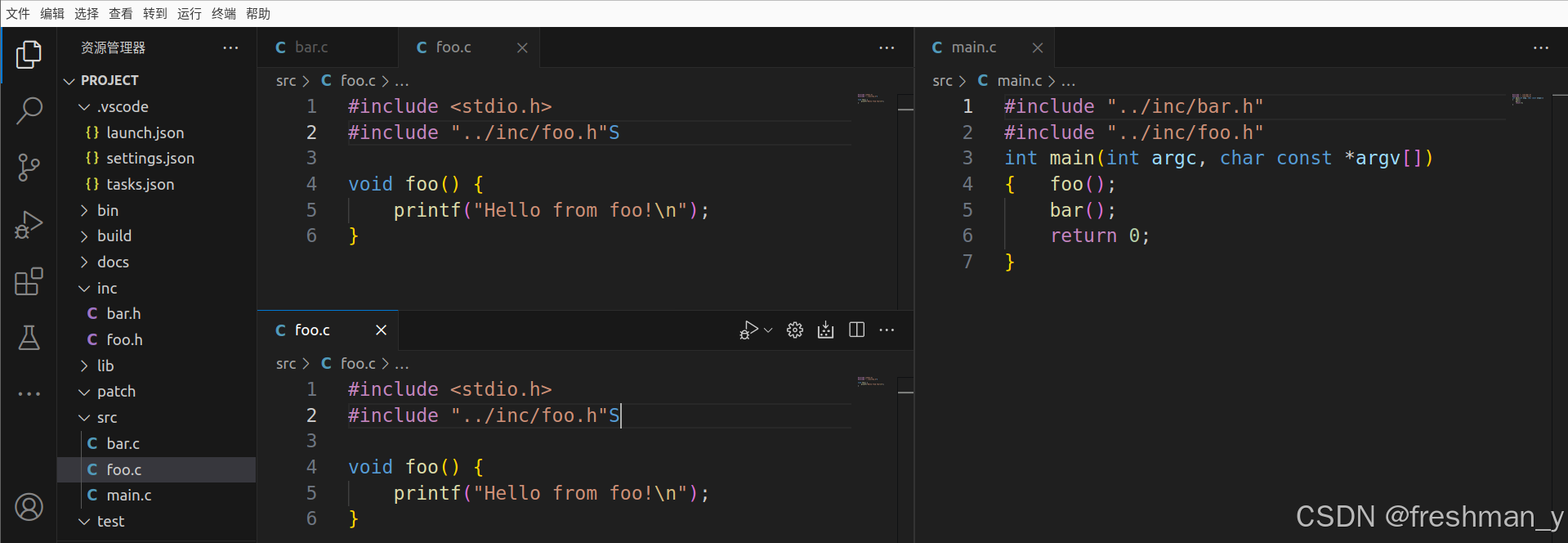The image size is (1568, 543).
Task: Open the Explorer view in activity bar
Action: point(29,55)
